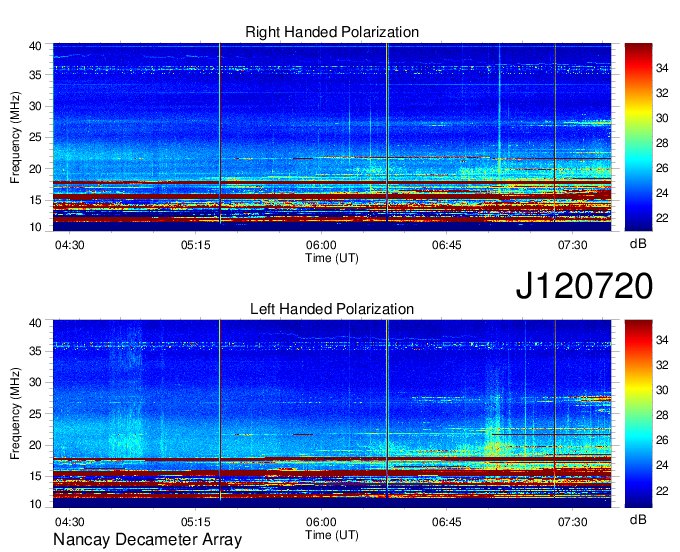Click 04:30 tick under Left Handed plot

(x=69, y=522)
